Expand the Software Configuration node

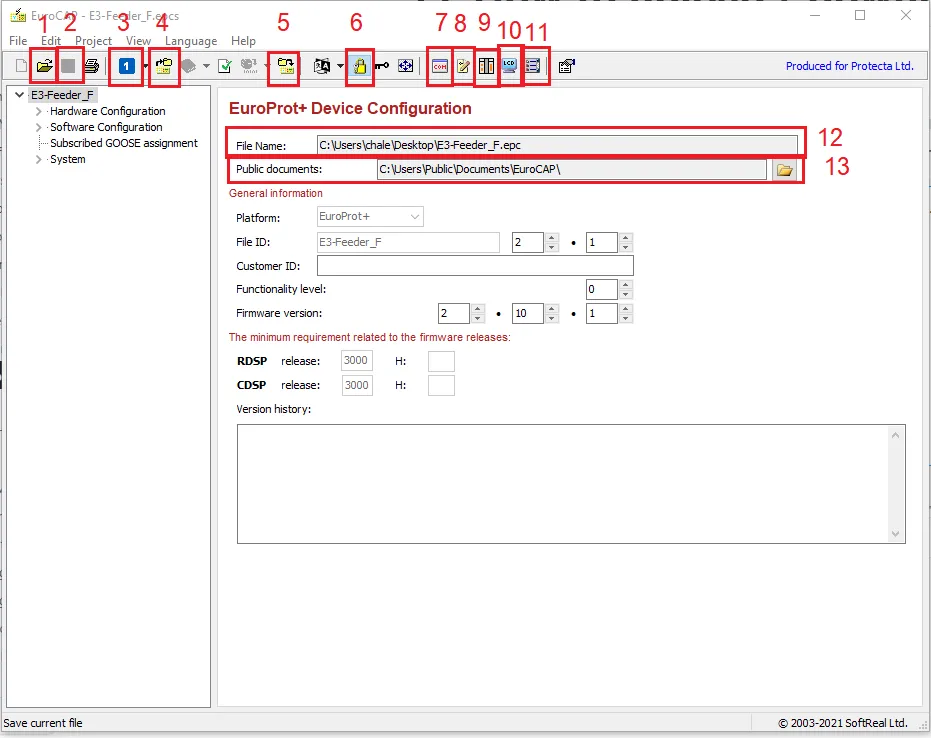point(39,127)
